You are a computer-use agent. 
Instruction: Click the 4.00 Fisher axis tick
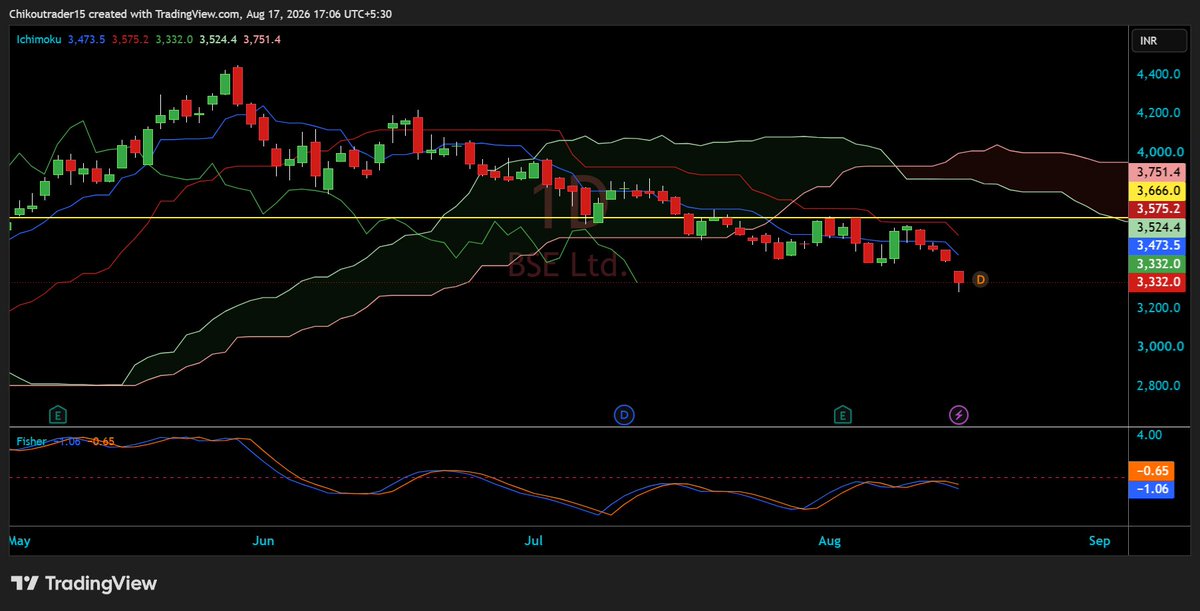pyautogui.click(x=1148, y=436)
